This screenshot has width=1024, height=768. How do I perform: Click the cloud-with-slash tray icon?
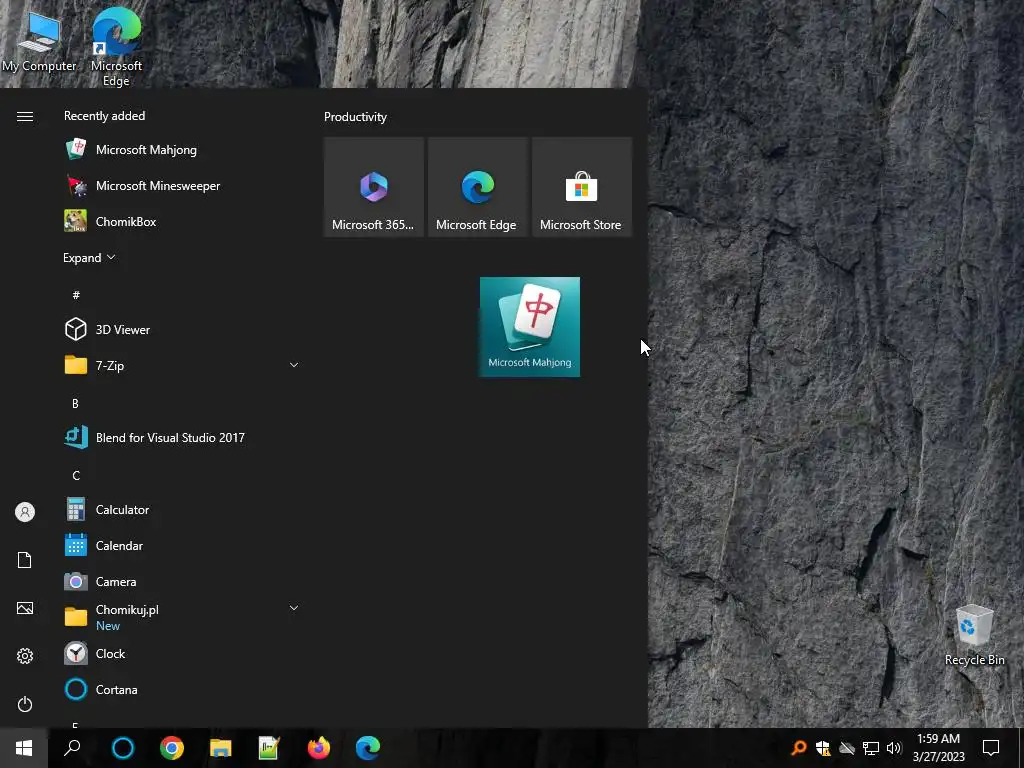click(847, 748)
